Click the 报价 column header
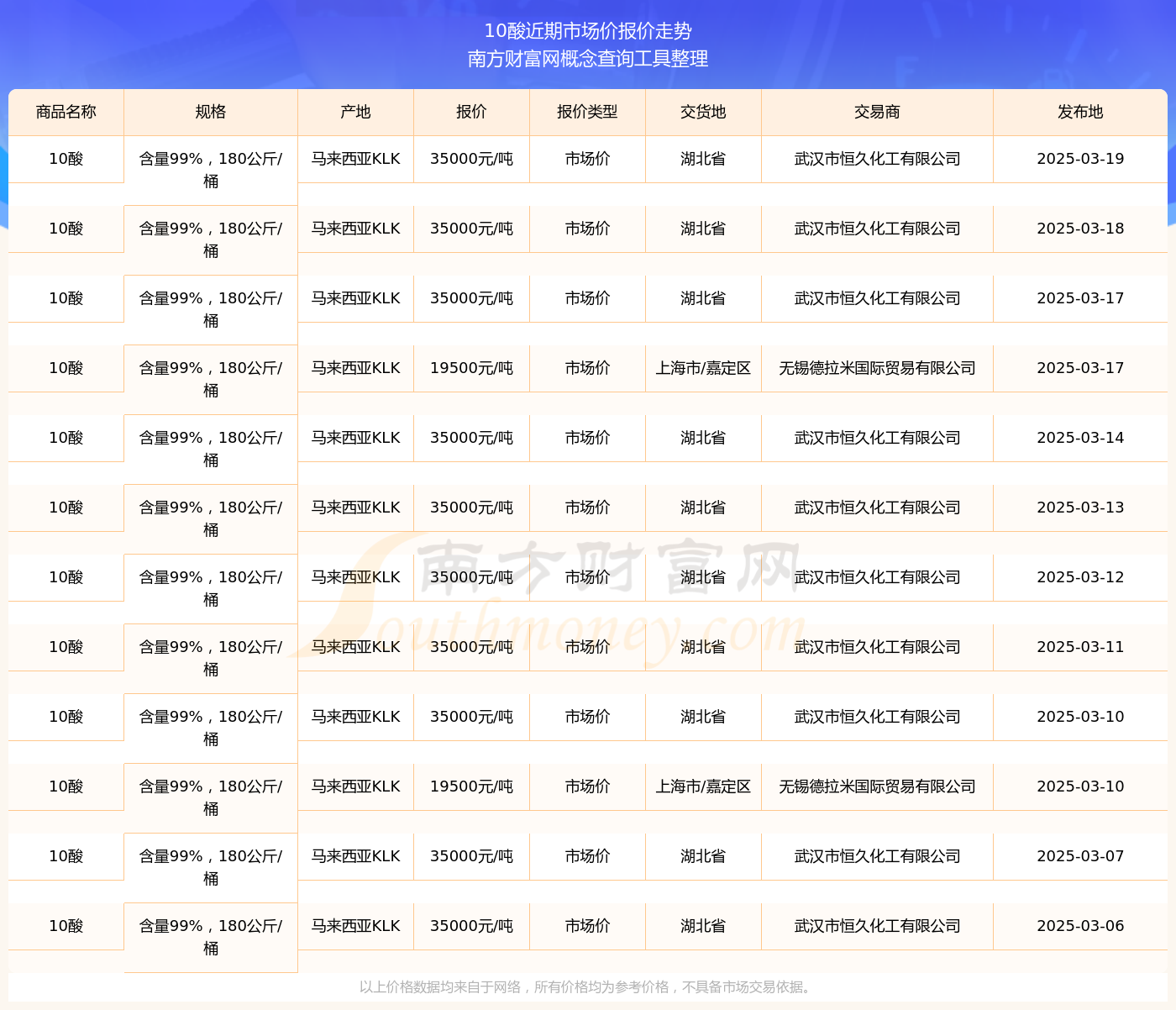Viewport: 1176px width, 1010px height. point(471,112)
